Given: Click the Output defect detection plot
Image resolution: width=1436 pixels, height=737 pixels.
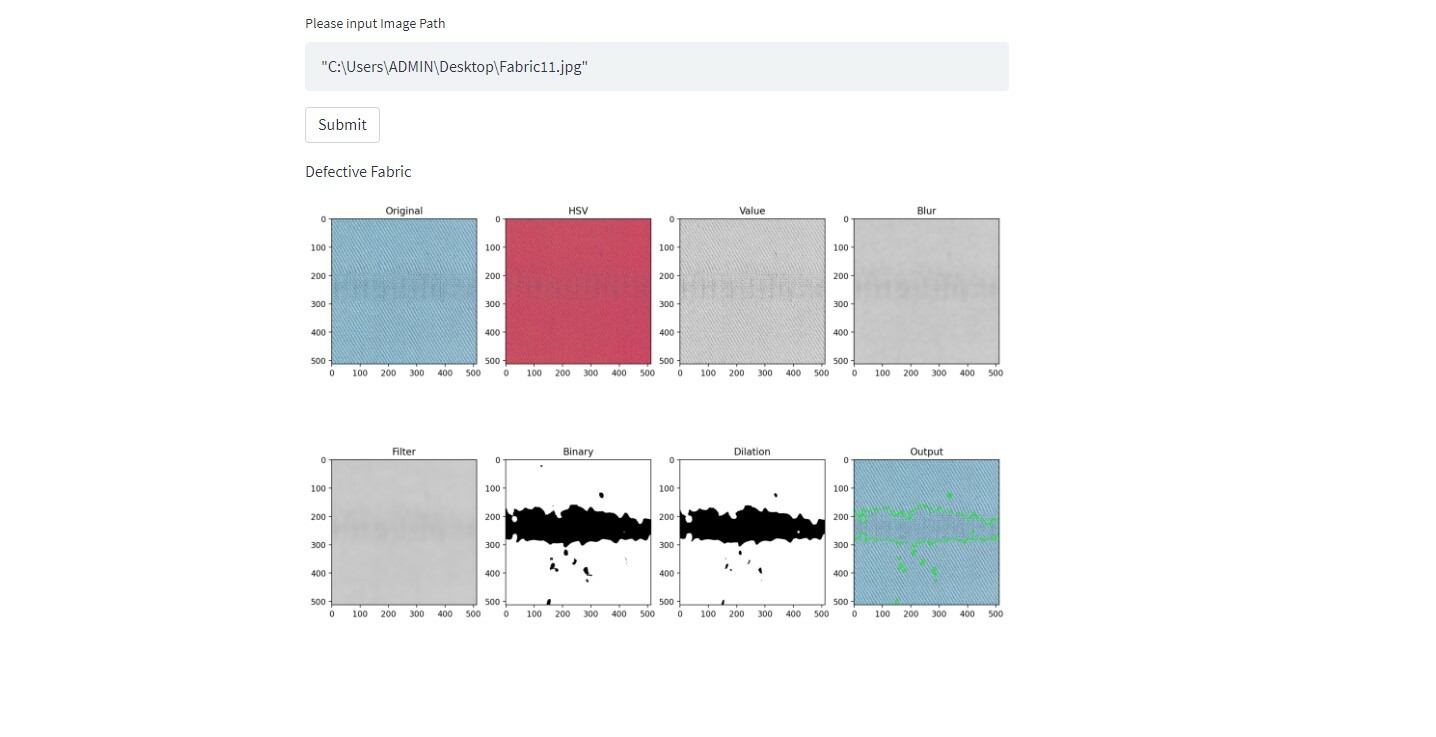Looking at the screenshot, I should 925,530.
